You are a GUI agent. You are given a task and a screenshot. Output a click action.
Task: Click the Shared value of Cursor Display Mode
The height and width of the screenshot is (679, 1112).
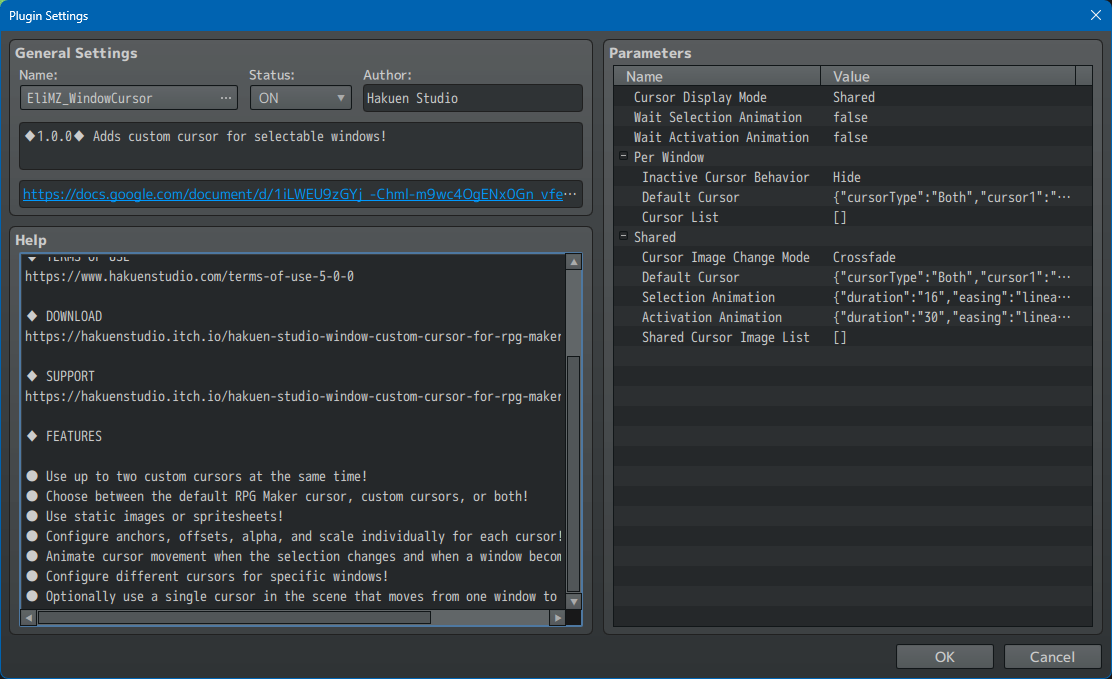pyautogui.click(x=854, y=97)
